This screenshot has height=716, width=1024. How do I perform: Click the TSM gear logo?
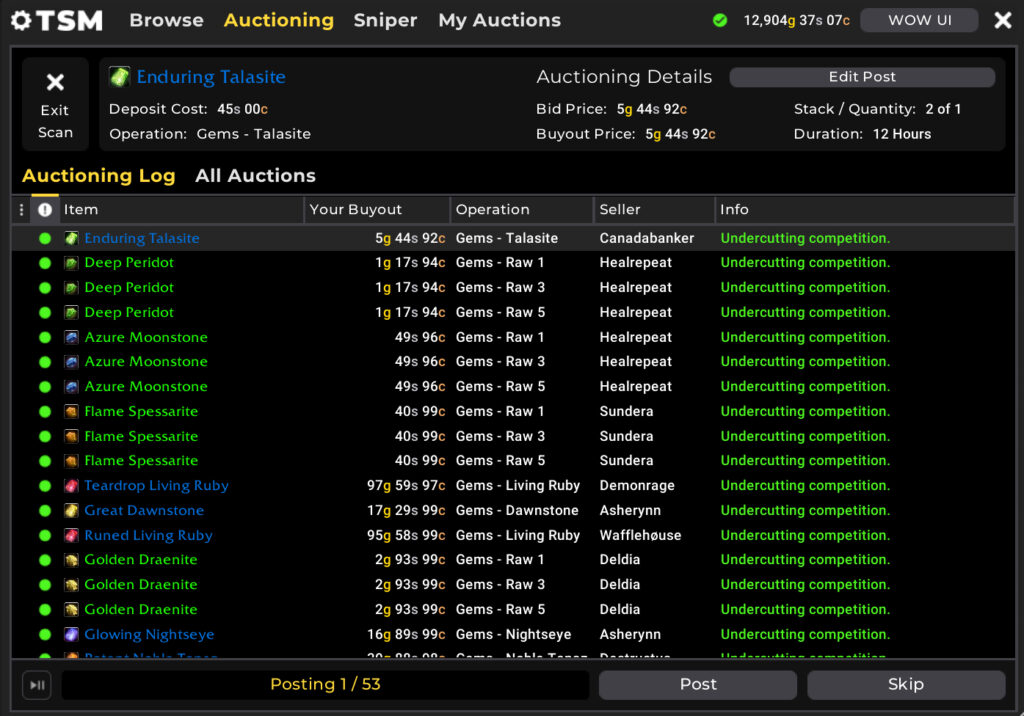23,20
